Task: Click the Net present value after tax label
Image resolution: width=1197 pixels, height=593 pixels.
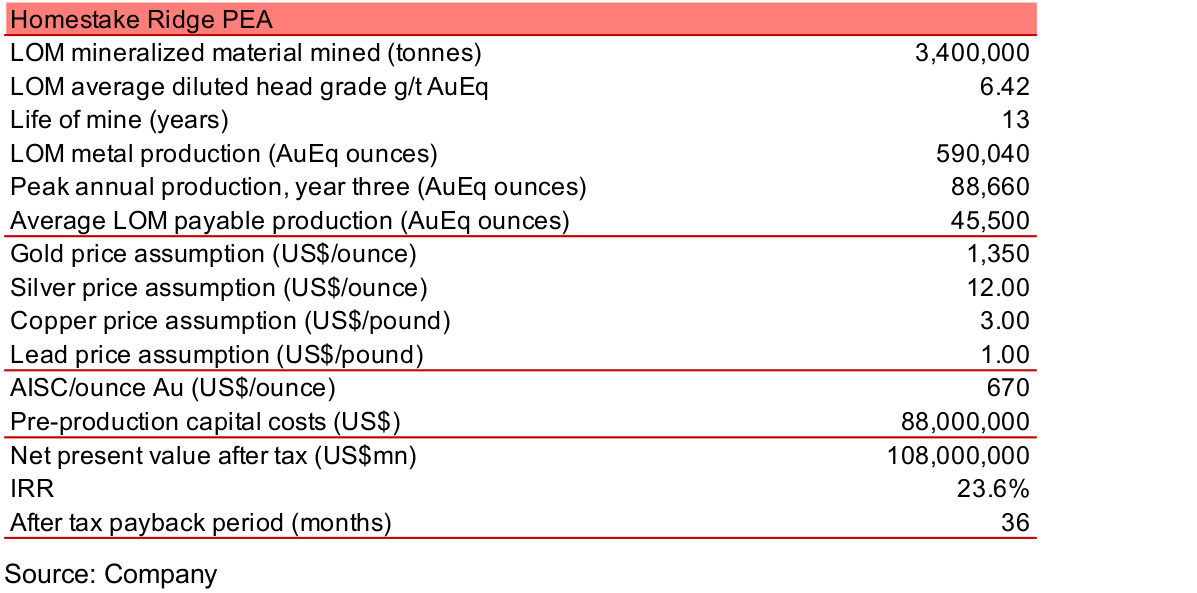Action: coord(213,456)
